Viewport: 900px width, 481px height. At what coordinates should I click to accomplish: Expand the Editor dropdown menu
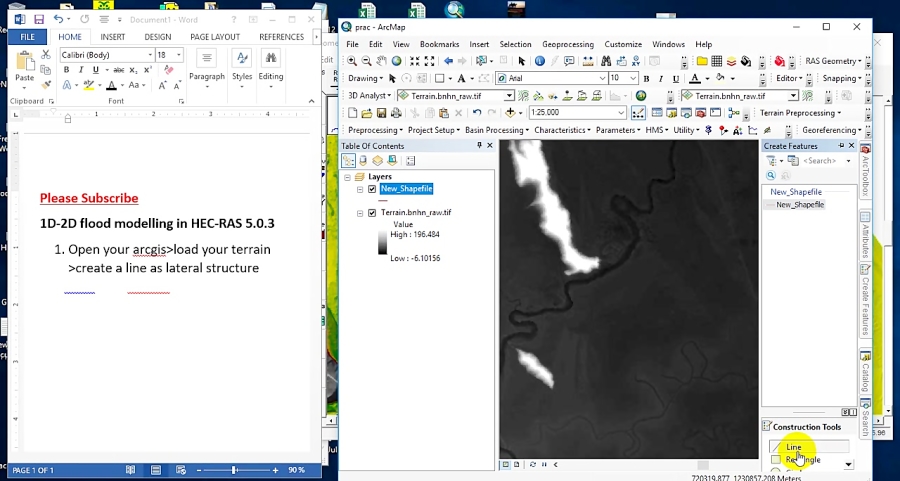coord(790,78)
